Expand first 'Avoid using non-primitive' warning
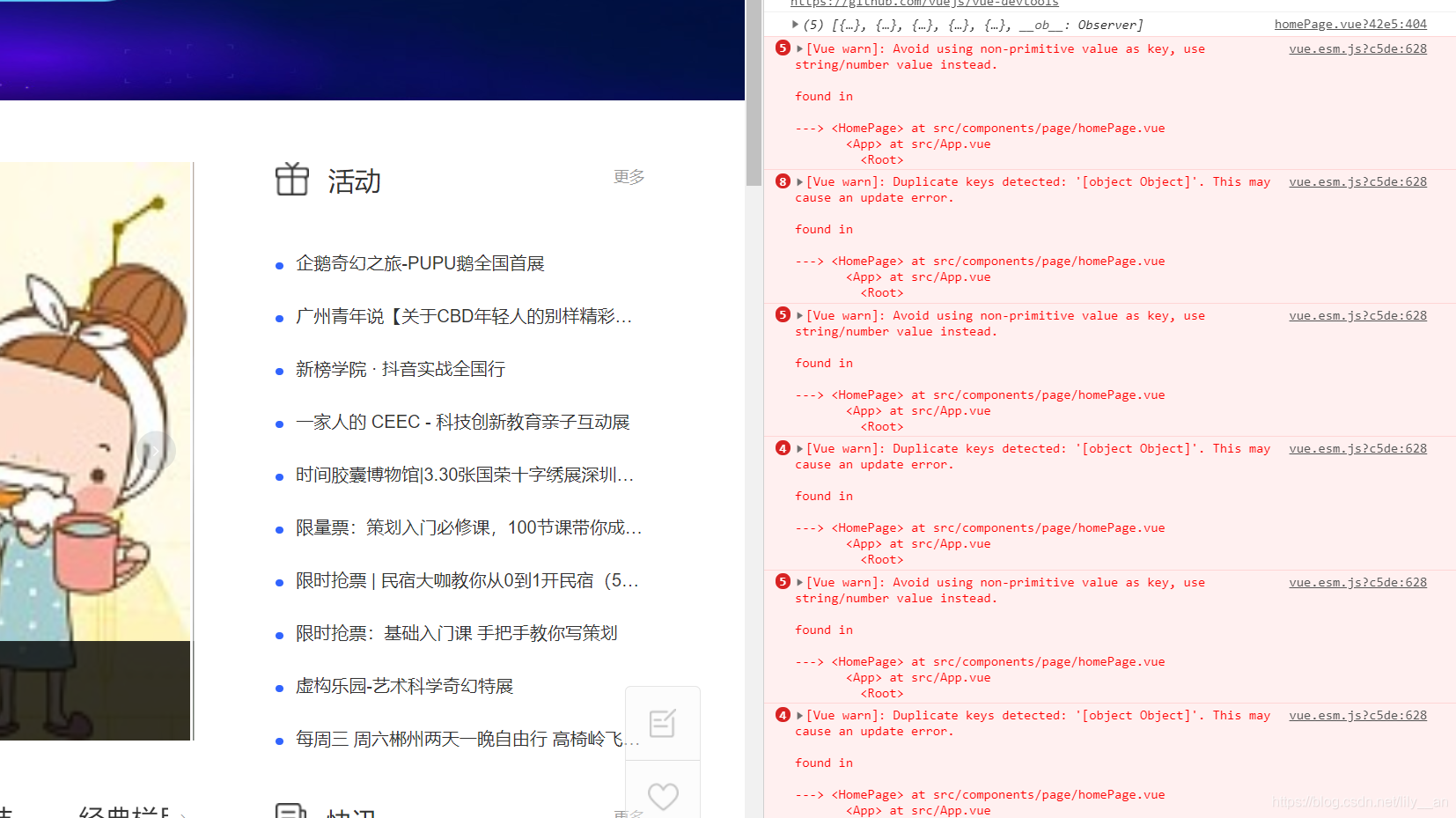Viewport: 1456px width, 818px height. pyautogui.click(x=799, y=48)
